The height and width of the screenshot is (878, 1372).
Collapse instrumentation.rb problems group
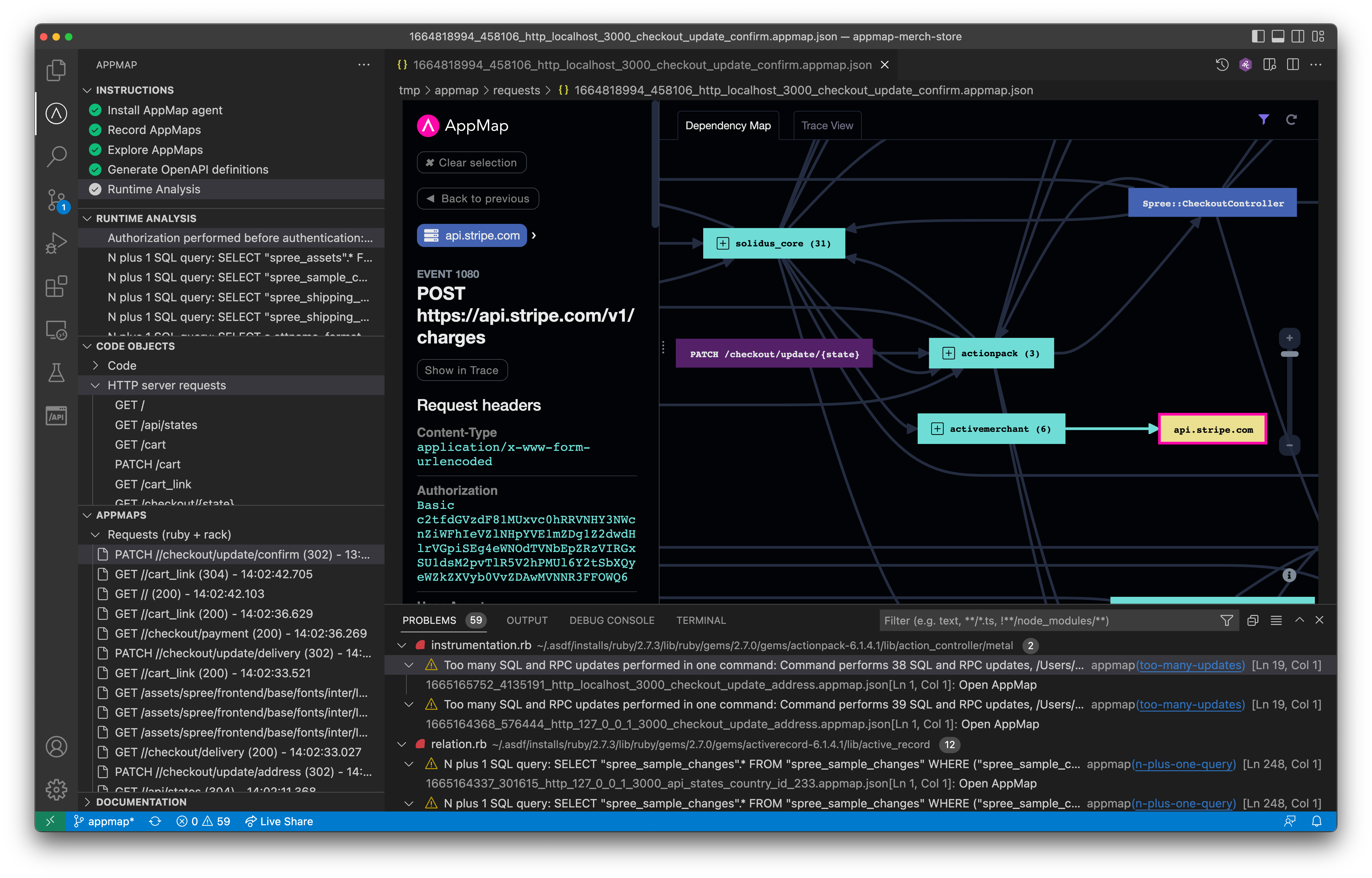point(402,645)
